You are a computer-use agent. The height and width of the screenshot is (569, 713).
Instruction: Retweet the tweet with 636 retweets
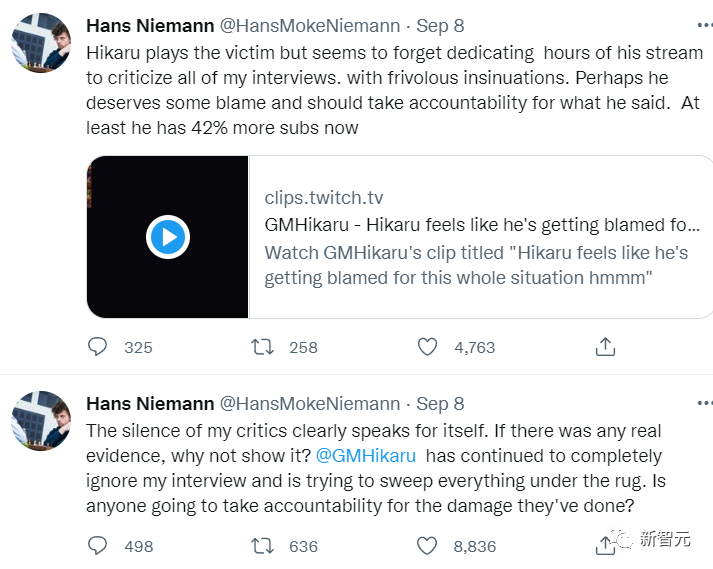262,546
